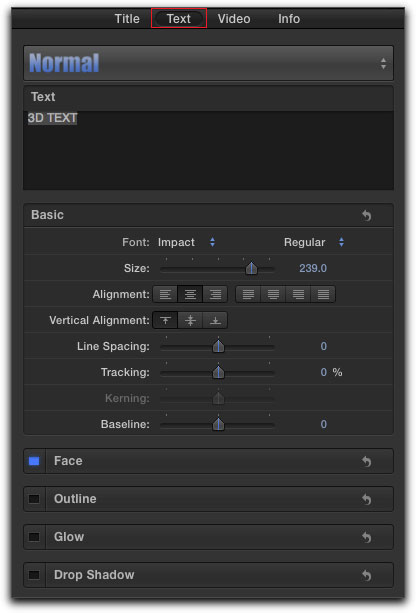Image resolution: width=416 pixels, height=613 pixels.
Task: Click inside the 3D TEXT field
Action: (x=208, y=151)
